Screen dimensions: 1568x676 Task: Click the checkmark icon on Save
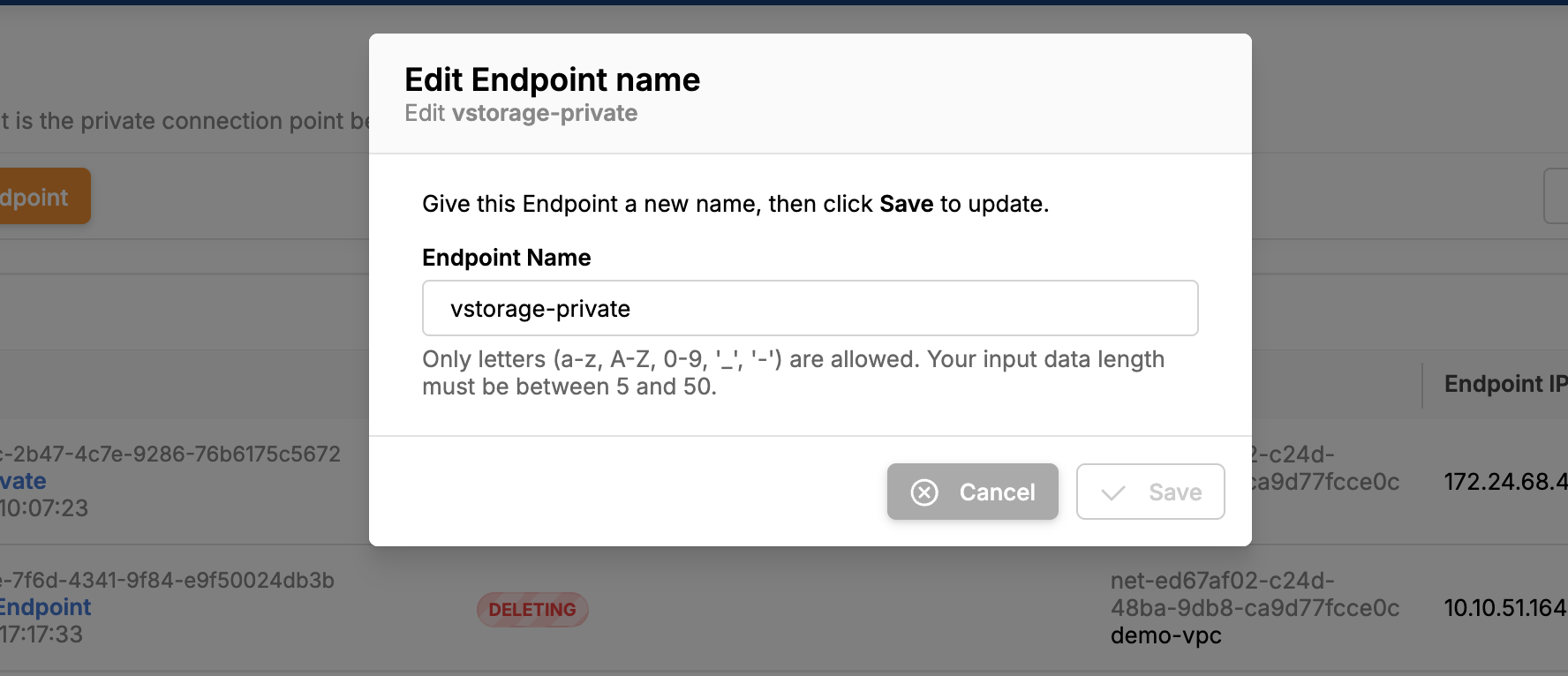[x=1113, y=492]
